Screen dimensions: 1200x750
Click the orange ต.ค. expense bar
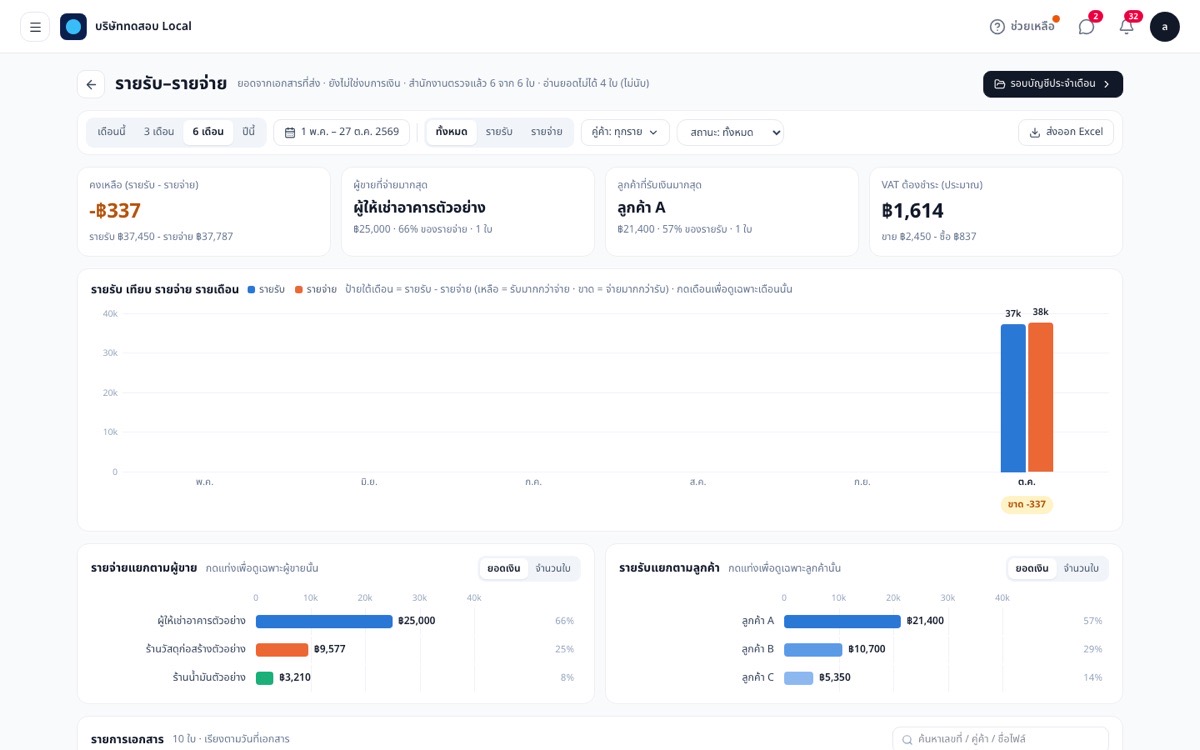(1040, 397)
